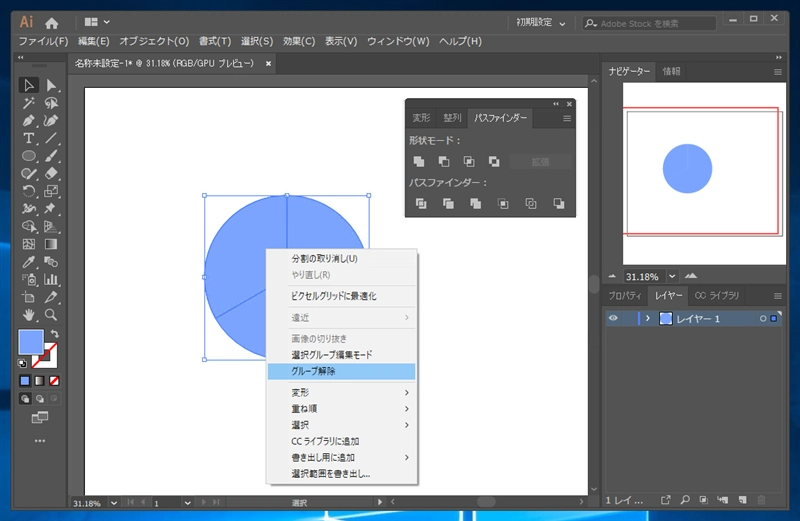Search in Adobe Stock field
This screenshot has width=800, height=521.
click(x=649, y=23)
